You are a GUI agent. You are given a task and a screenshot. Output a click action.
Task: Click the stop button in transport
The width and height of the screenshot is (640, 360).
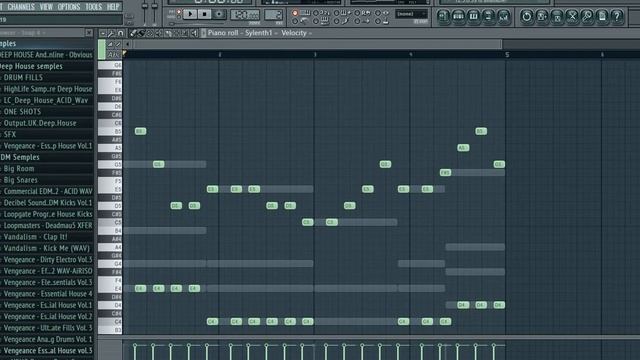(204, 14)
